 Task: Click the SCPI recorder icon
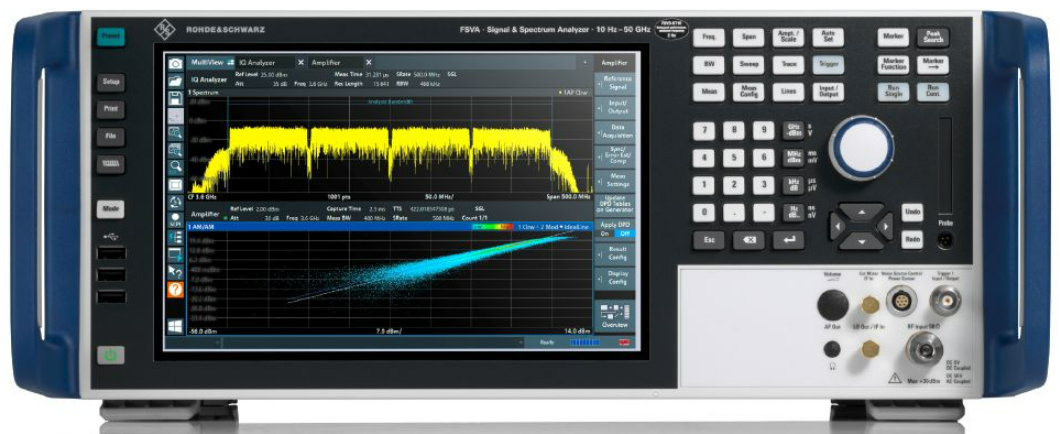175,219
